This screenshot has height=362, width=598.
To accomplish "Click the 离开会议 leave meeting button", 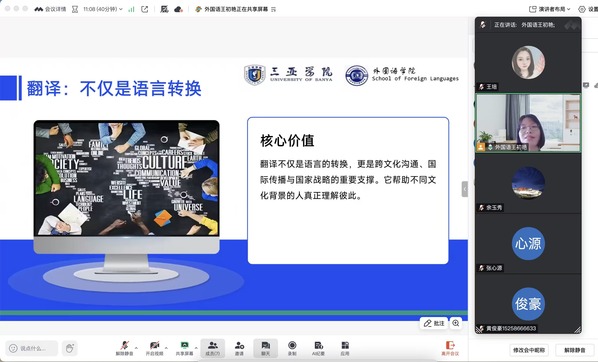I will tap(450, 349).
